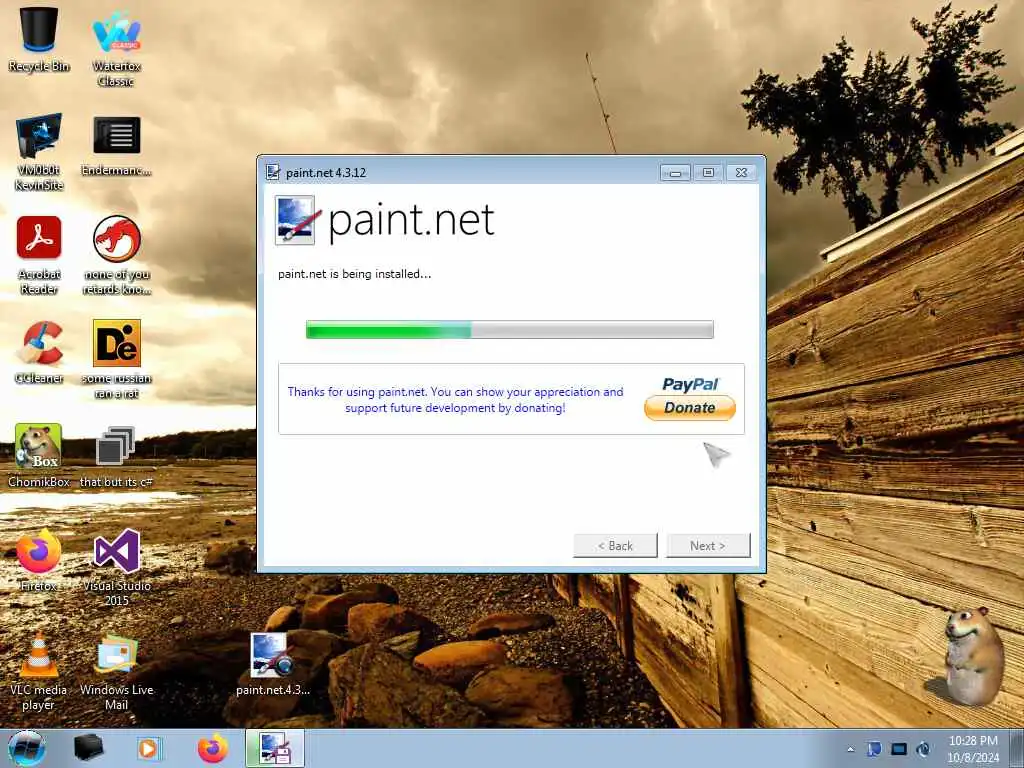1024x768 pixels.
Task: Select the 'that but its c#' icon
Action: tap(116, 456)
